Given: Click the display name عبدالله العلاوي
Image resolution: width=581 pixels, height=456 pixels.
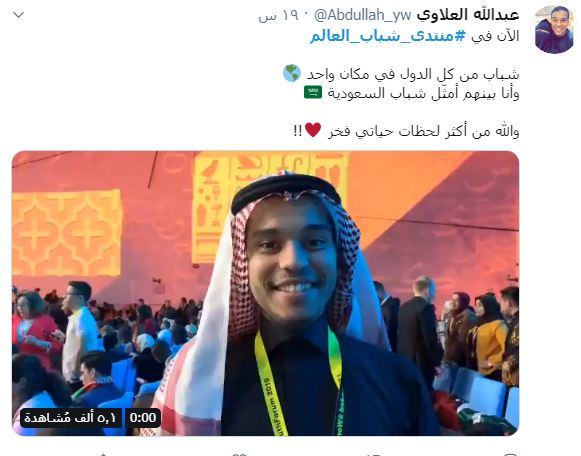Looking at the screenshot, I should (468, 15).
